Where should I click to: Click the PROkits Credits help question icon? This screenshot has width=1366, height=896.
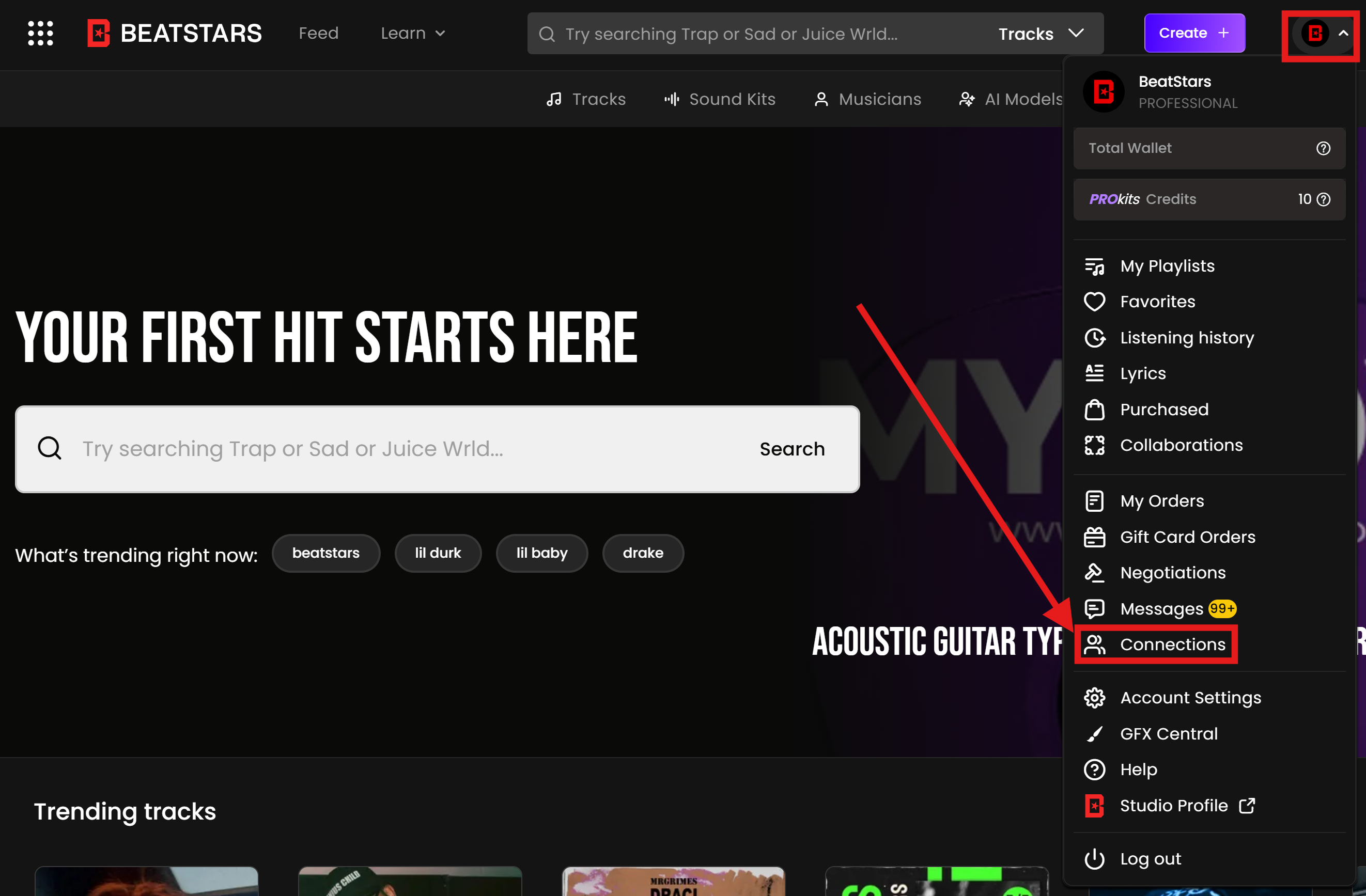tap(1324, 199)
